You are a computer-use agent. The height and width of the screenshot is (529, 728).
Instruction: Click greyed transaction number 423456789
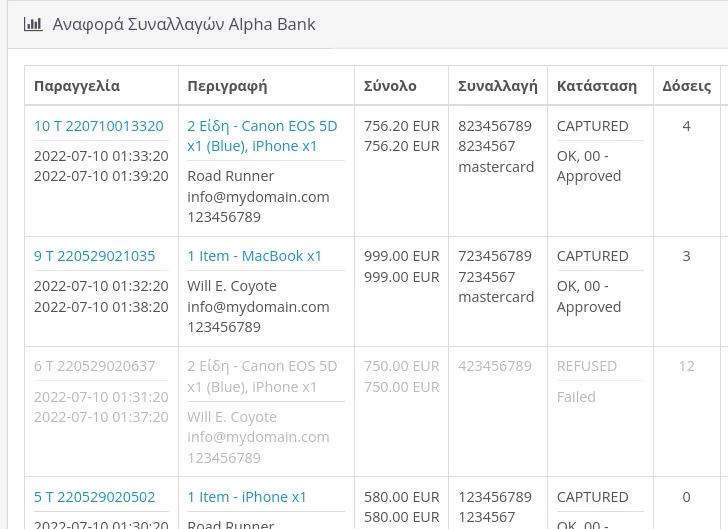pyautogui.click(x=495, y=366)
